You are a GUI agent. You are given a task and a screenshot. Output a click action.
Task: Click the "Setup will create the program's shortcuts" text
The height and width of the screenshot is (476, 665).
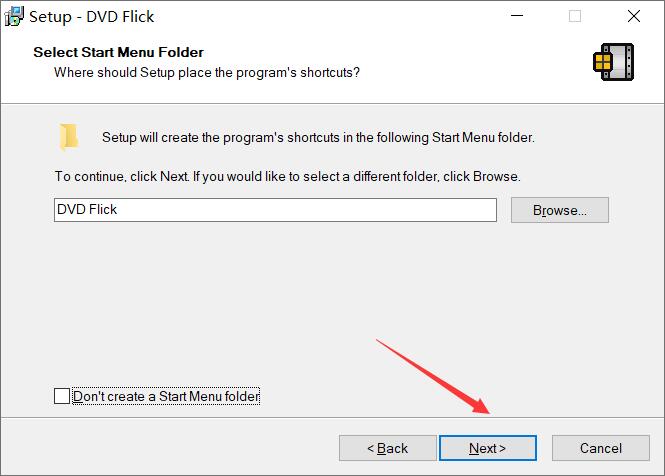pyautogui.click(x=318, y=137)
